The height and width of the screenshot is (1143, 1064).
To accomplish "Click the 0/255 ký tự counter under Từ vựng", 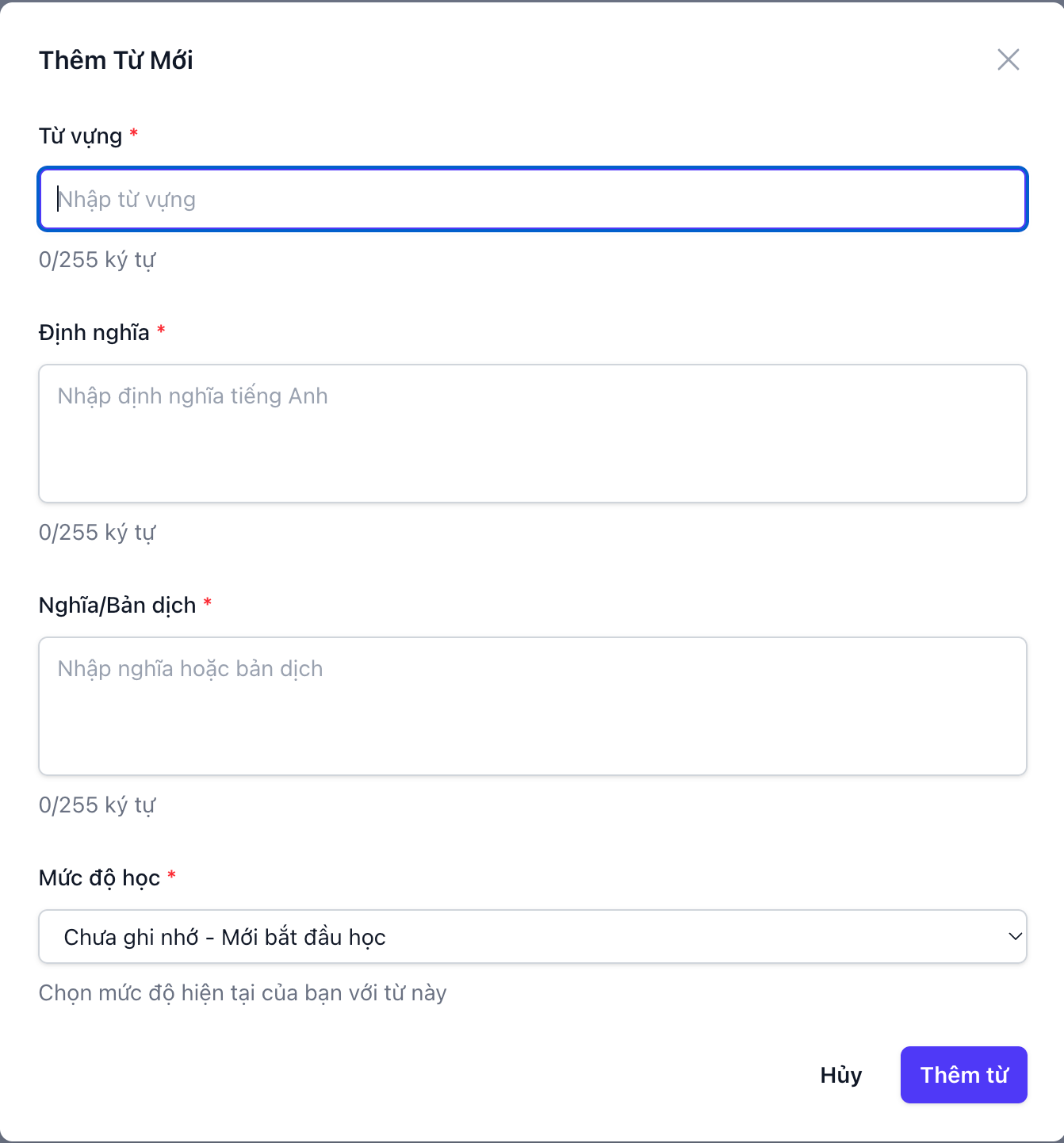I will point(97,259).
